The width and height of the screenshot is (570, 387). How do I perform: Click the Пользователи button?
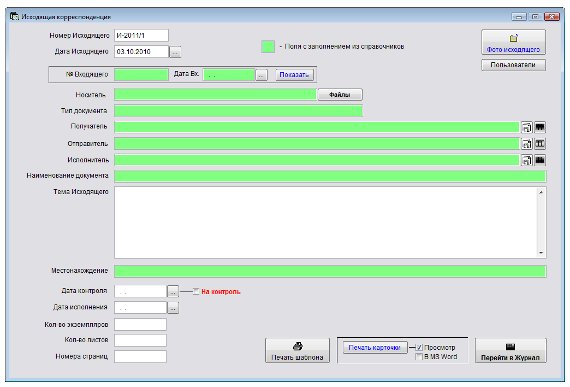[x=513, y=65]
